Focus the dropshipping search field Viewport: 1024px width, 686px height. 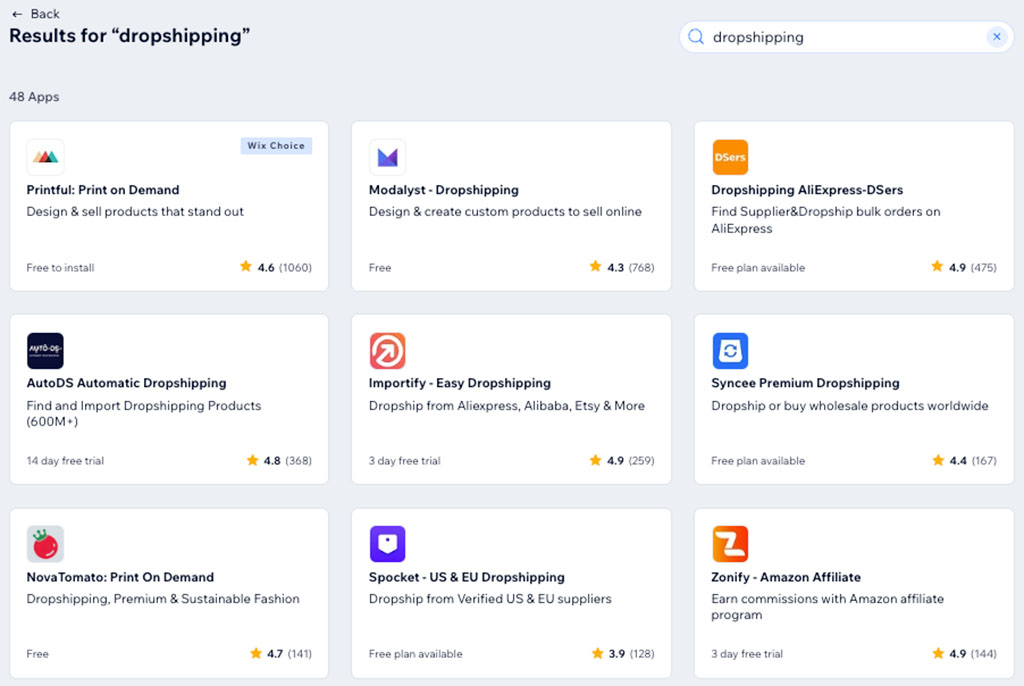(846, 37)
